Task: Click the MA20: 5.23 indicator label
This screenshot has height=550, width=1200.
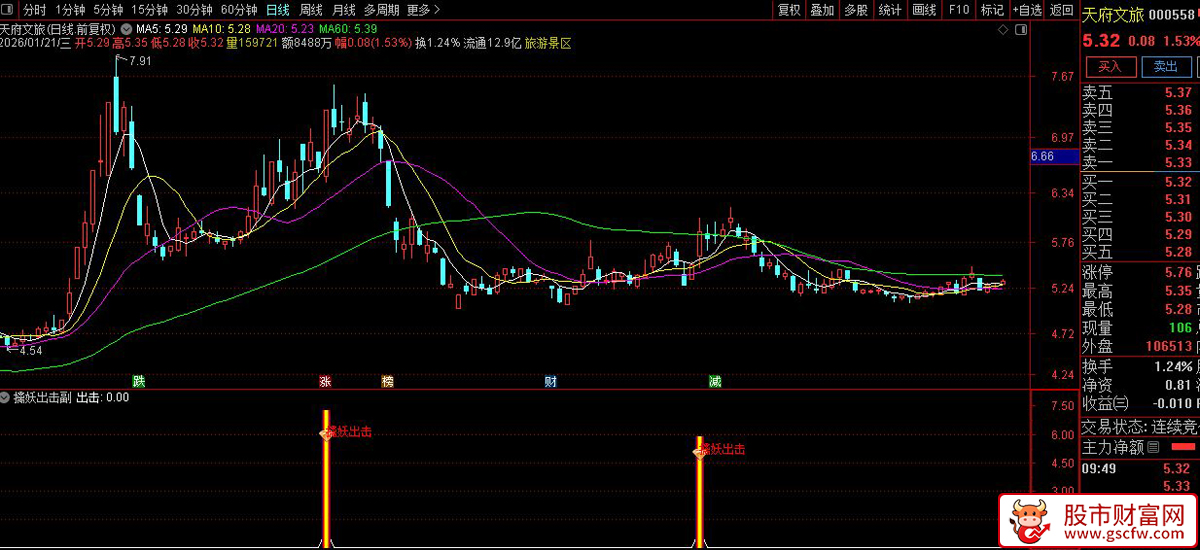Action: (285, 30)
